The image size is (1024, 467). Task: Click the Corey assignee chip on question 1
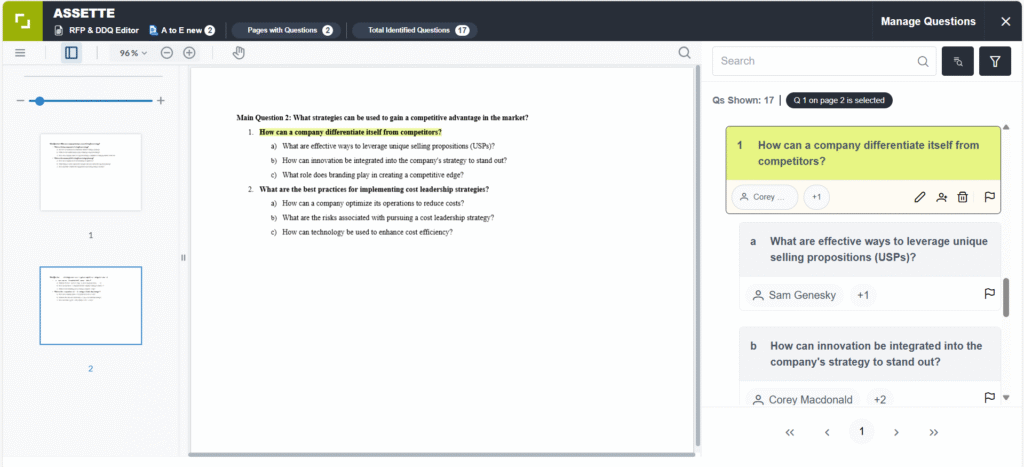pos(765,197)
